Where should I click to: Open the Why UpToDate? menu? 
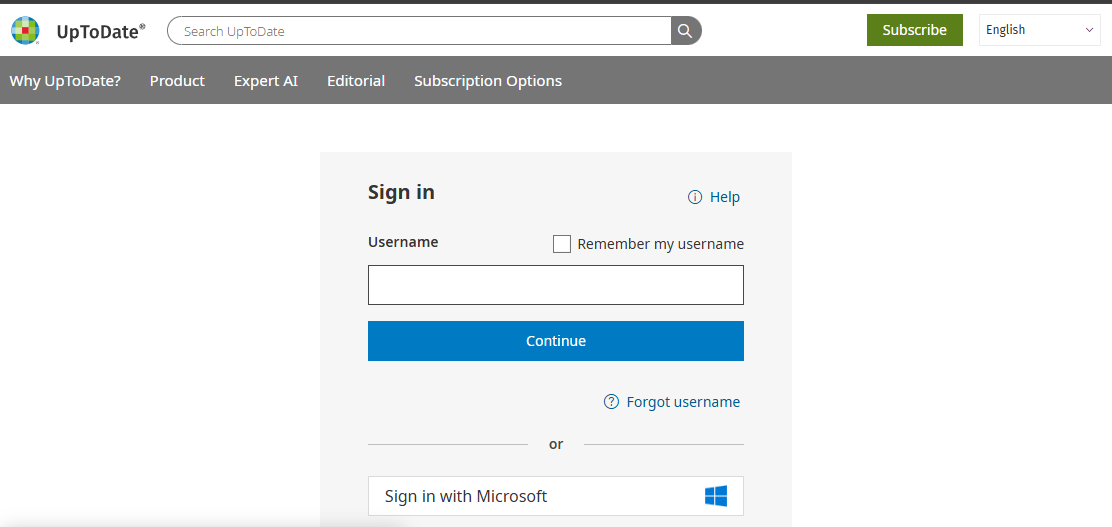[x=65, y=81]
